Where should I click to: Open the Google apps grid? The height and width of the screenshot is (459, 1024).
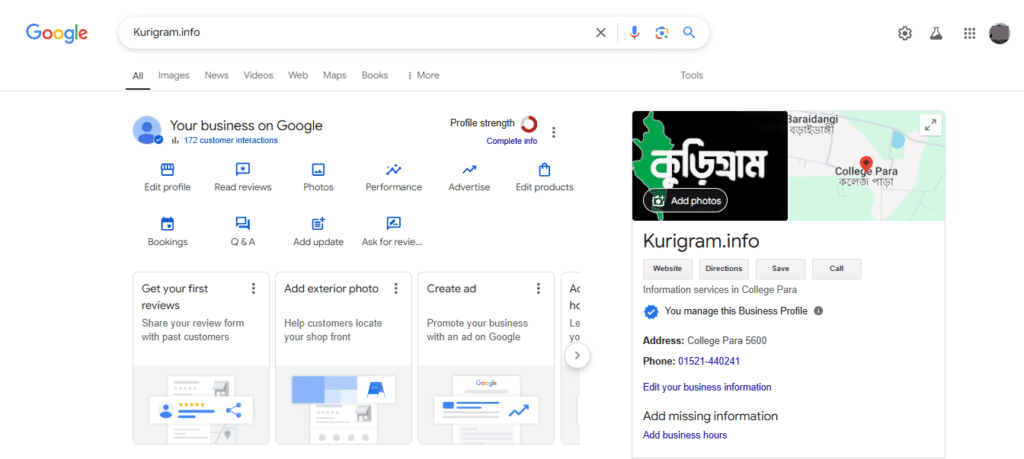tap(969, 33)
